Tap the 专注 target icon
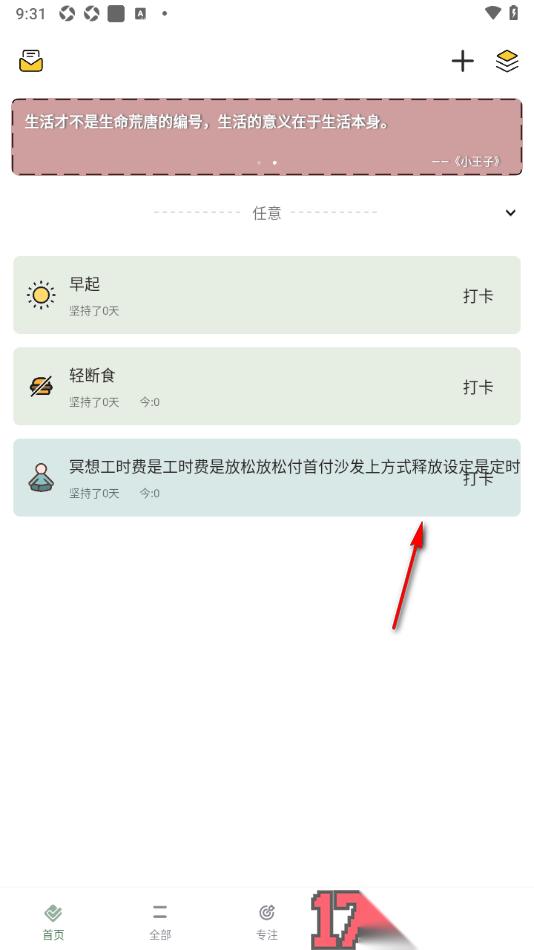 [267, 912]
